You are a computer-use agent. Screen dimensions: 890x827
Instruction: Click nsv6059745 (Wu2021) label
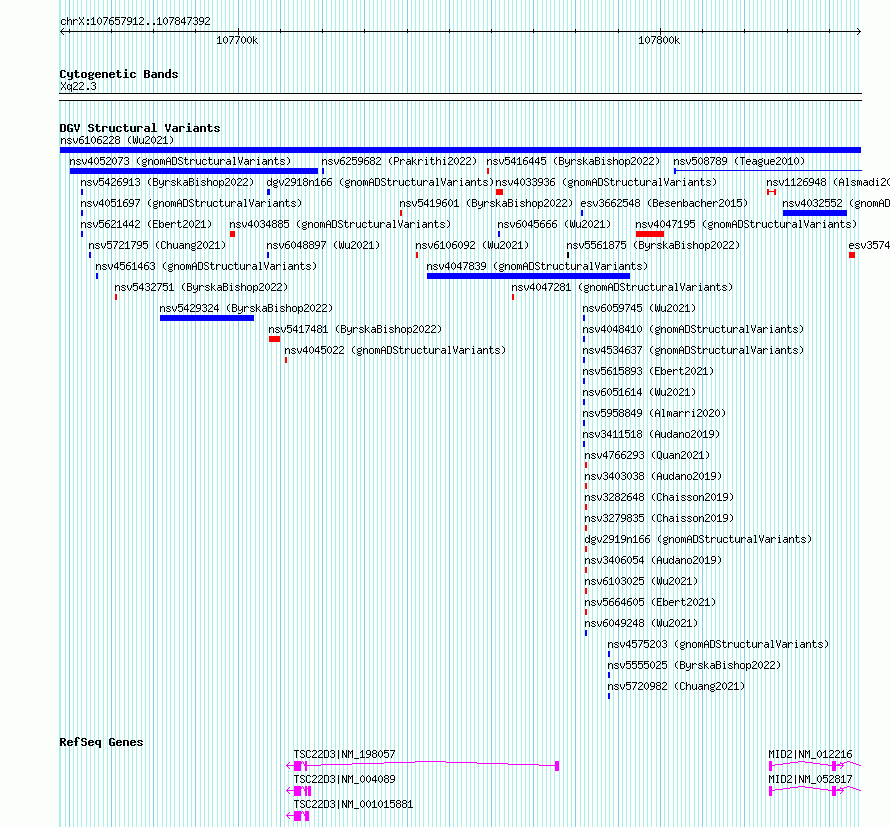(639, 308)
